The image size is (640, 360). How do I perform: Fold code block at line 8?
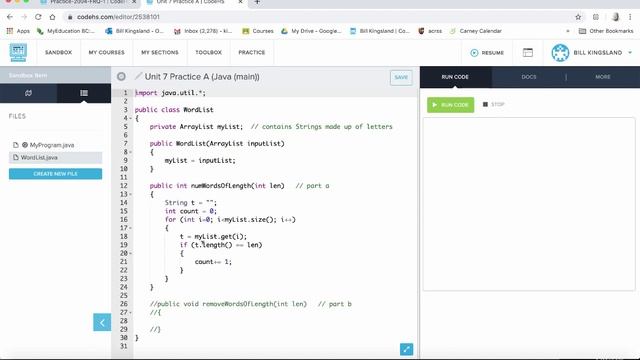tap(130, 152)
